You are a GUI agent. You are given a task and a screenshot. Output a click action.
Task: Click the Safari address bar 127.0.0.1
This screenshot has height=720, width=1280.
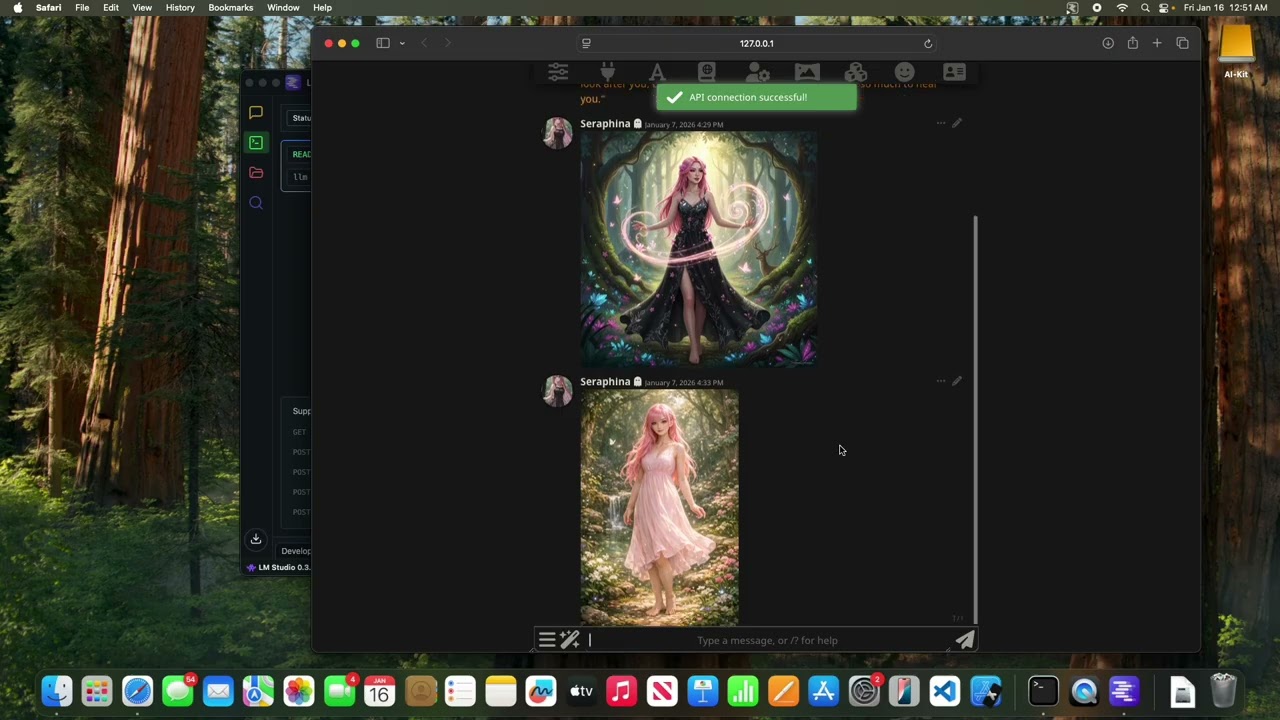click(756, 43)
